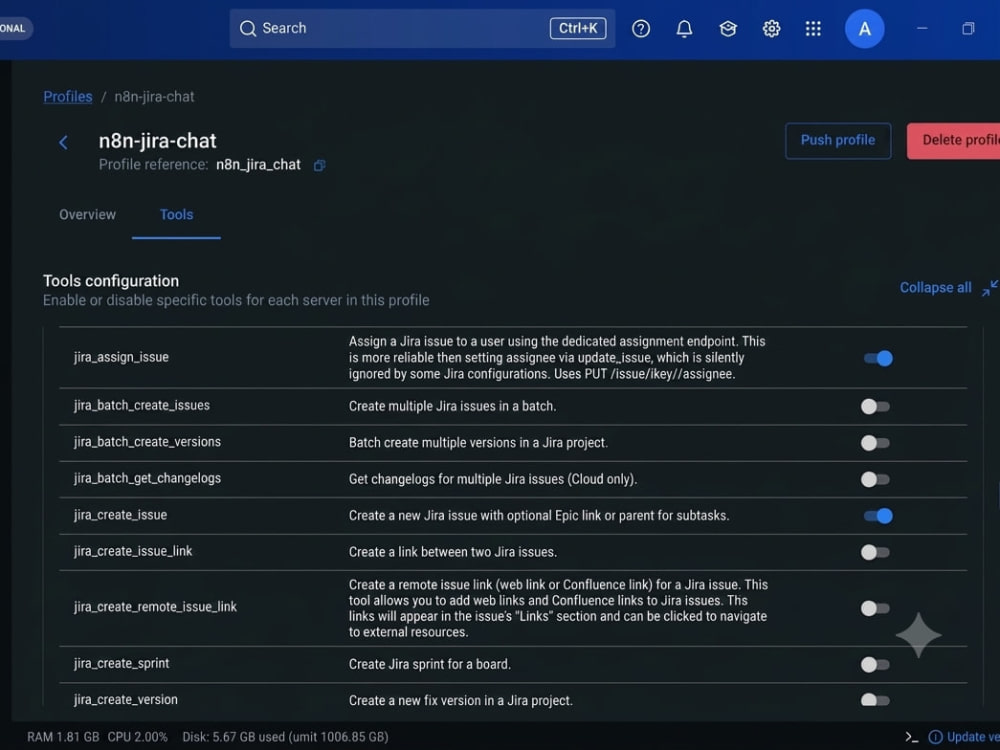
Task: Click 'Create multiple Jira issues in a batch.' description
Action: [x=452, y=406]
